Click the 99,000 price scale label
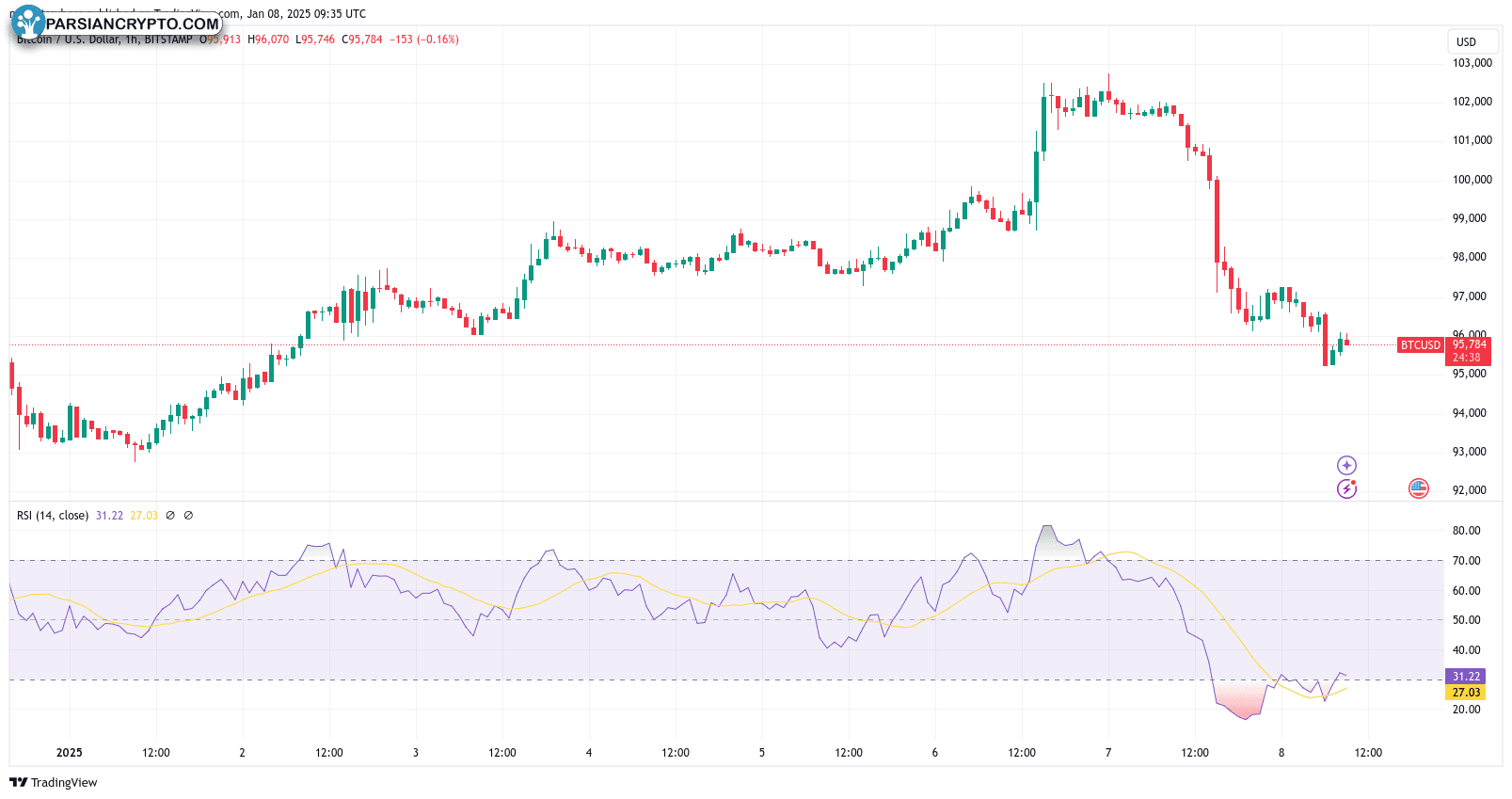The image size is (1512, 799). point(1470,218)
